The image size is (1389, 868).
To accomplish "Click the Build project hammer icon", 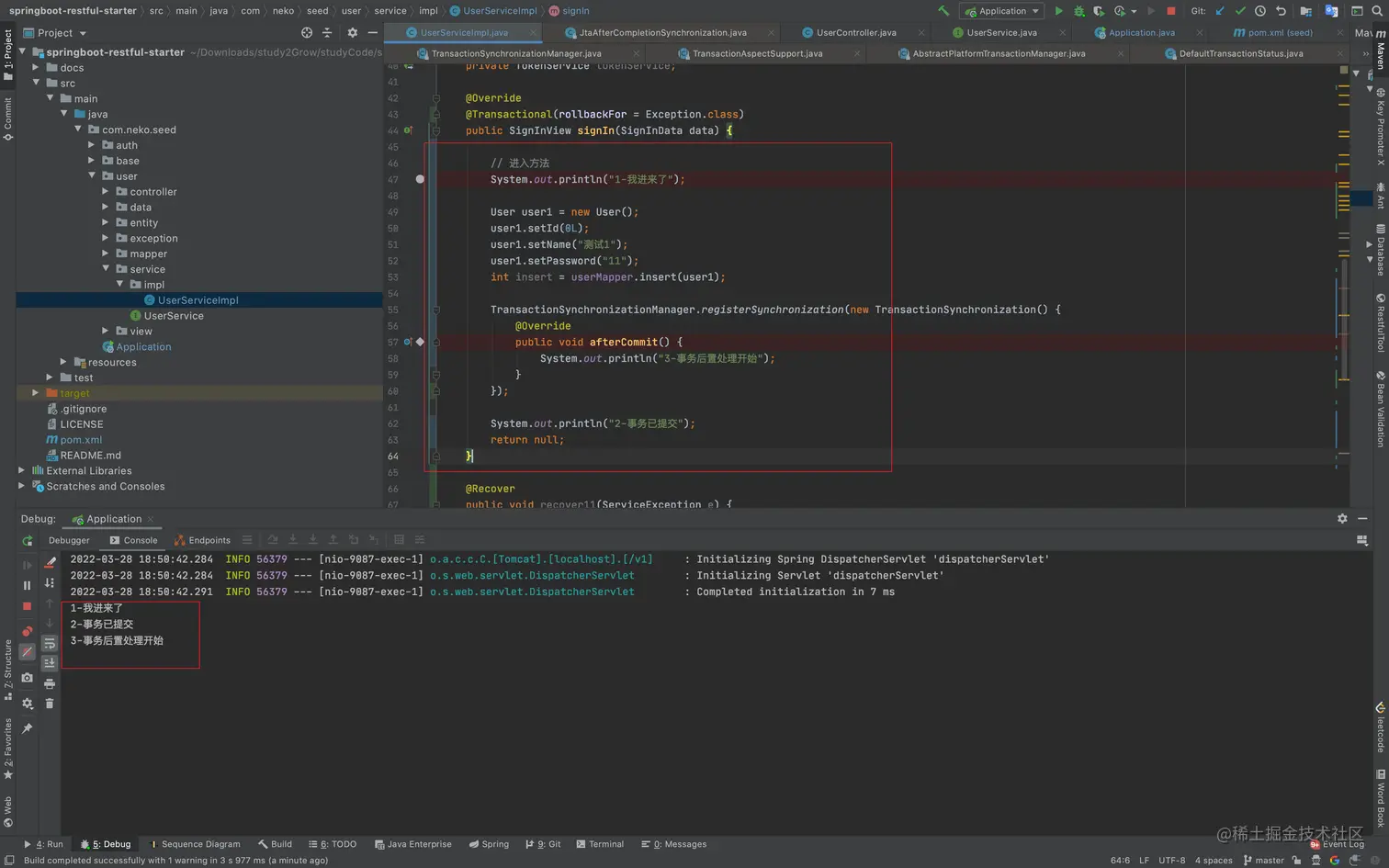I will point(943,11).
